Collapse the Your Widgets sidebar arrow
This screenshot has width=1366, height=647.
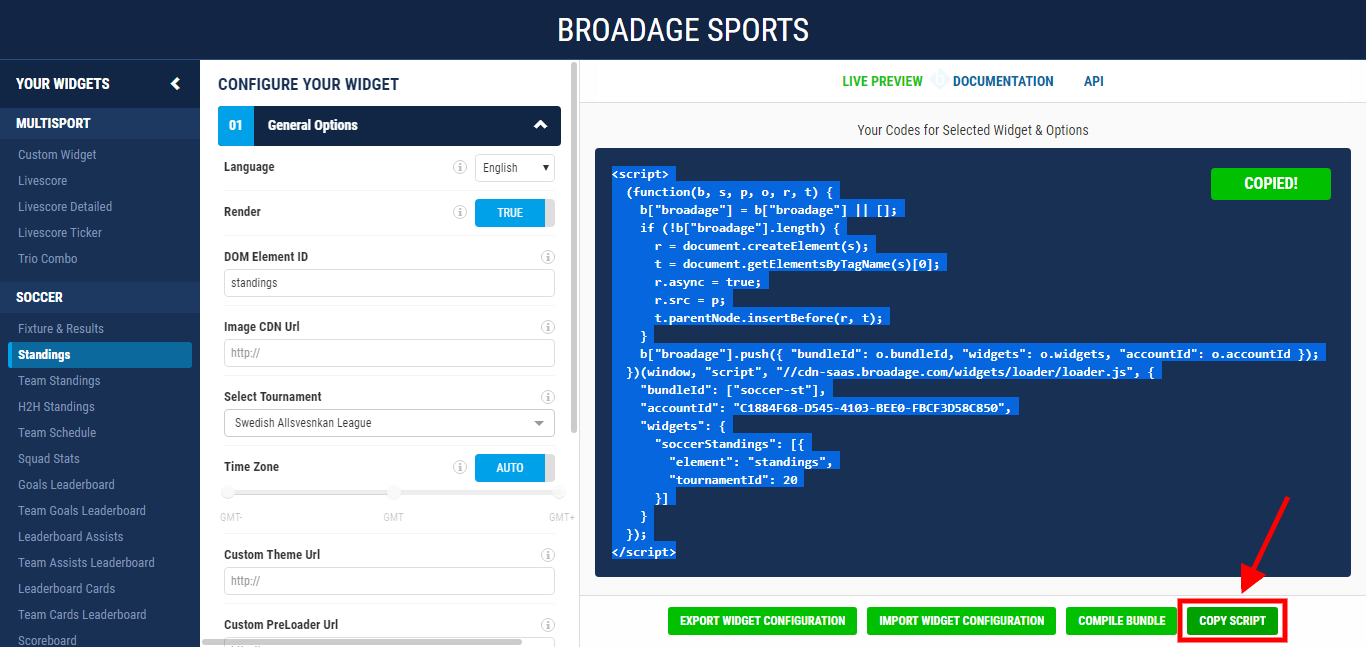(175, 84)
